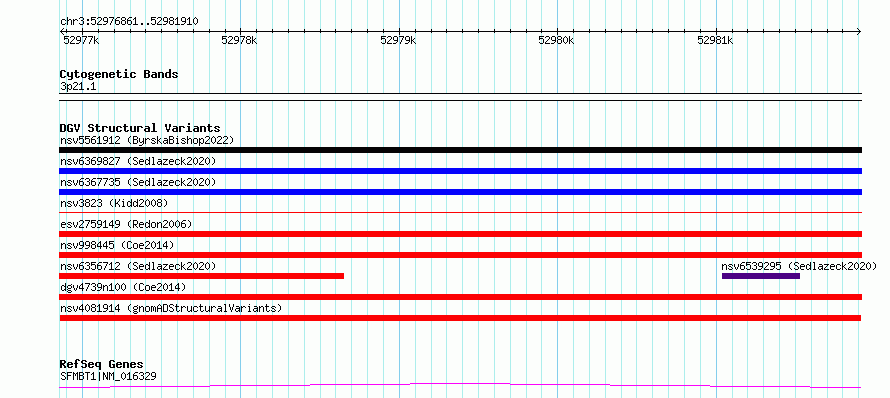Select the nsv6369827 blue variant bar
Screen dimensions: 890x398
[x=460, y=171]
